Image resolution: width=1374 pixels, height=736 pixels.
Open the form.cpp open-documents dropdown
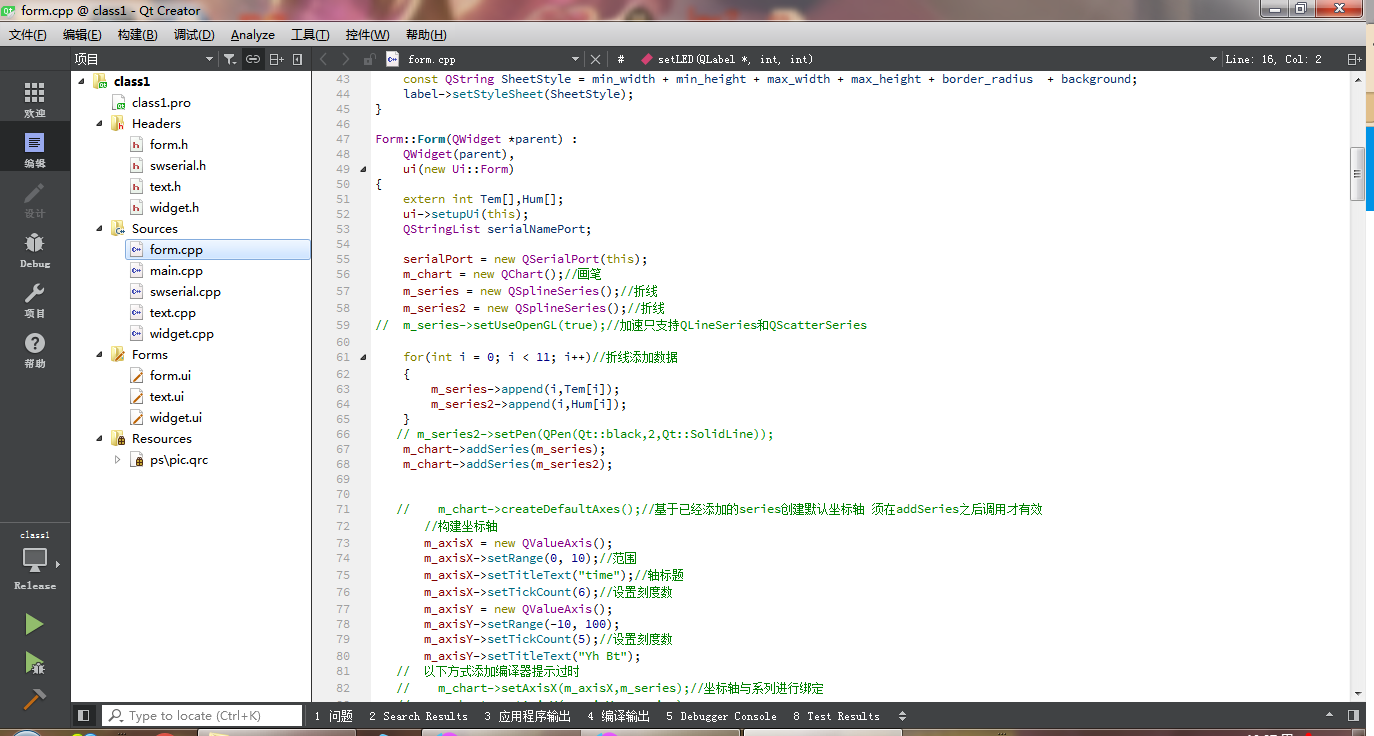point(483,59)
